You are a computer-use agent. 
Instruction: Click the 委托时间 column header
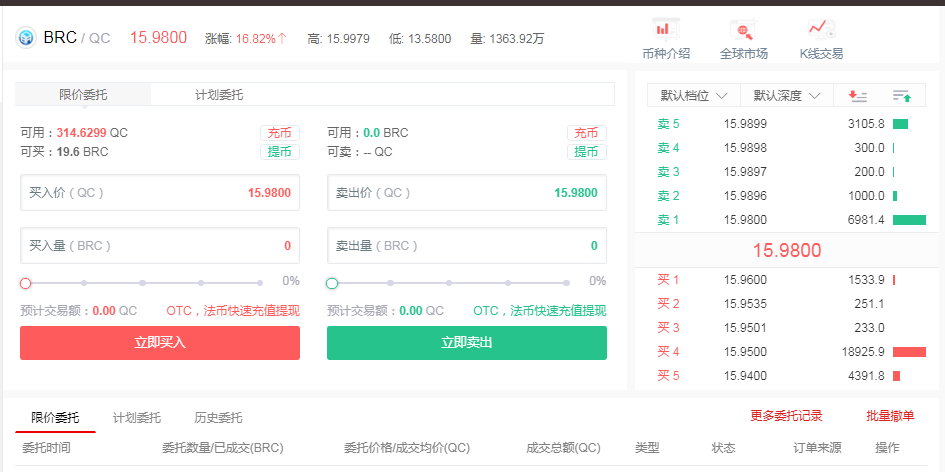[x=46, y=448]
